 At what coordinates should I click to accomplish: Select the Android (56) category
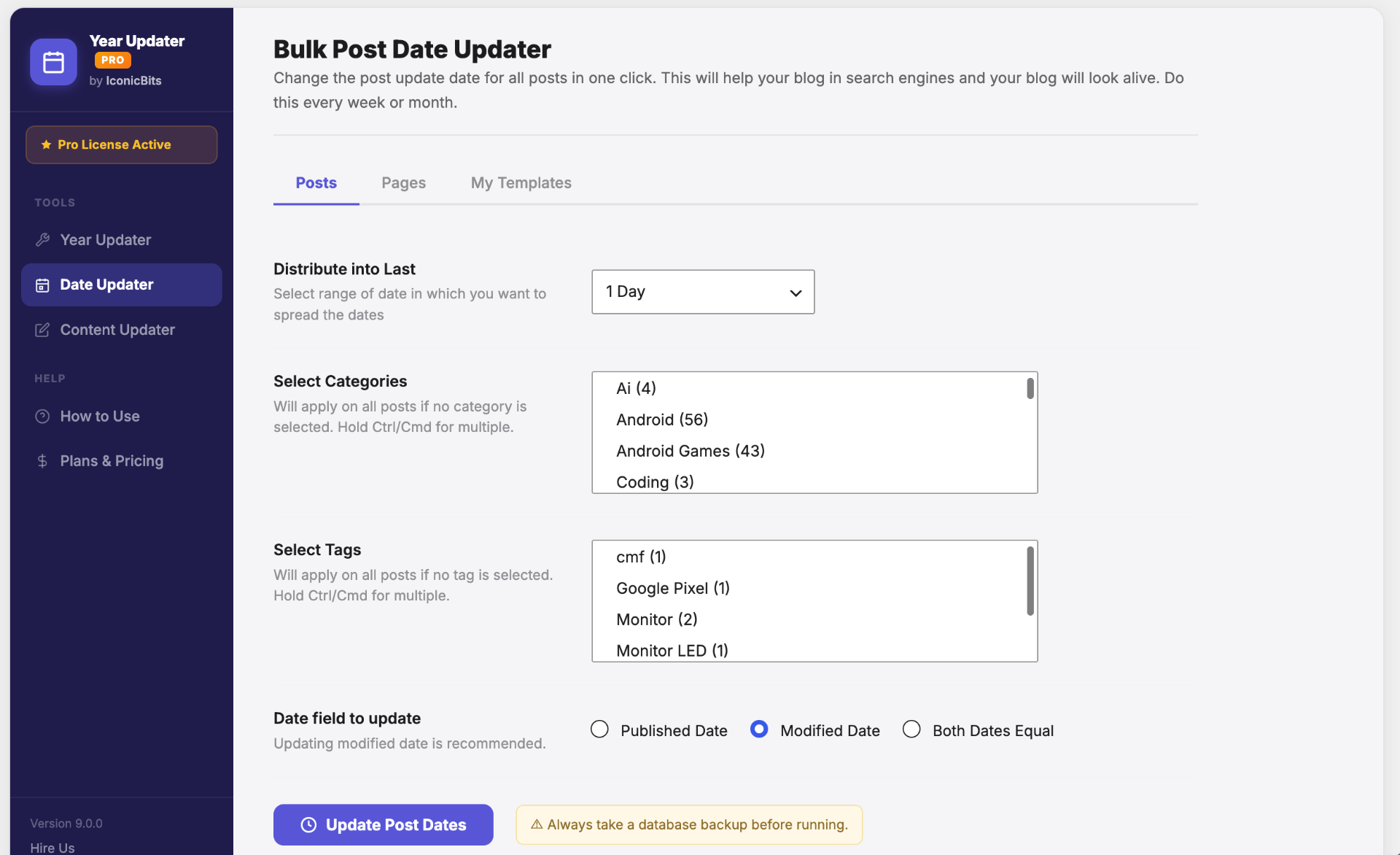(x=808, y=419)
